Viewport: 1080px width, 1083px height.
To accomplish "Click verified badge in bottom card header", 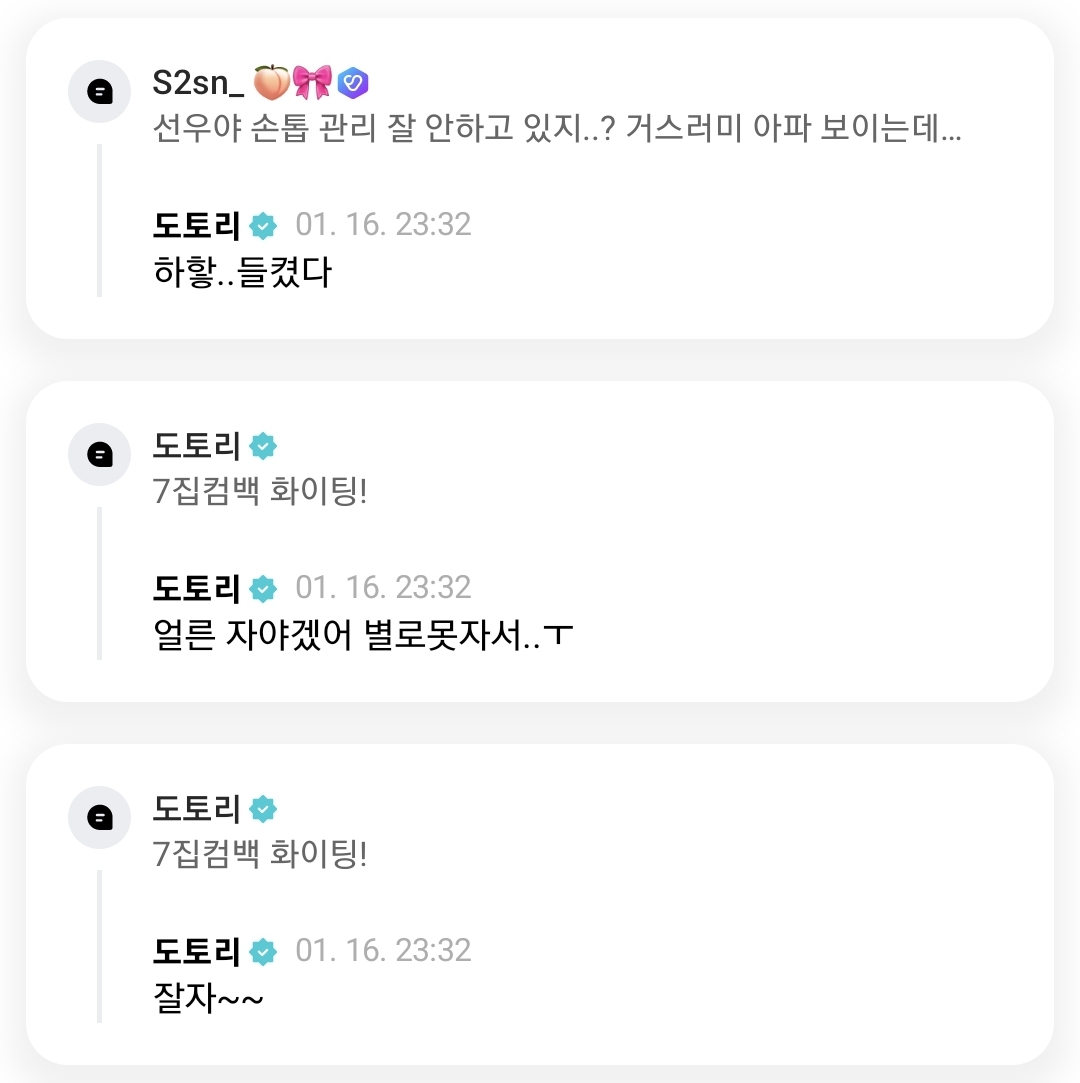I will [x=263, y=809].
